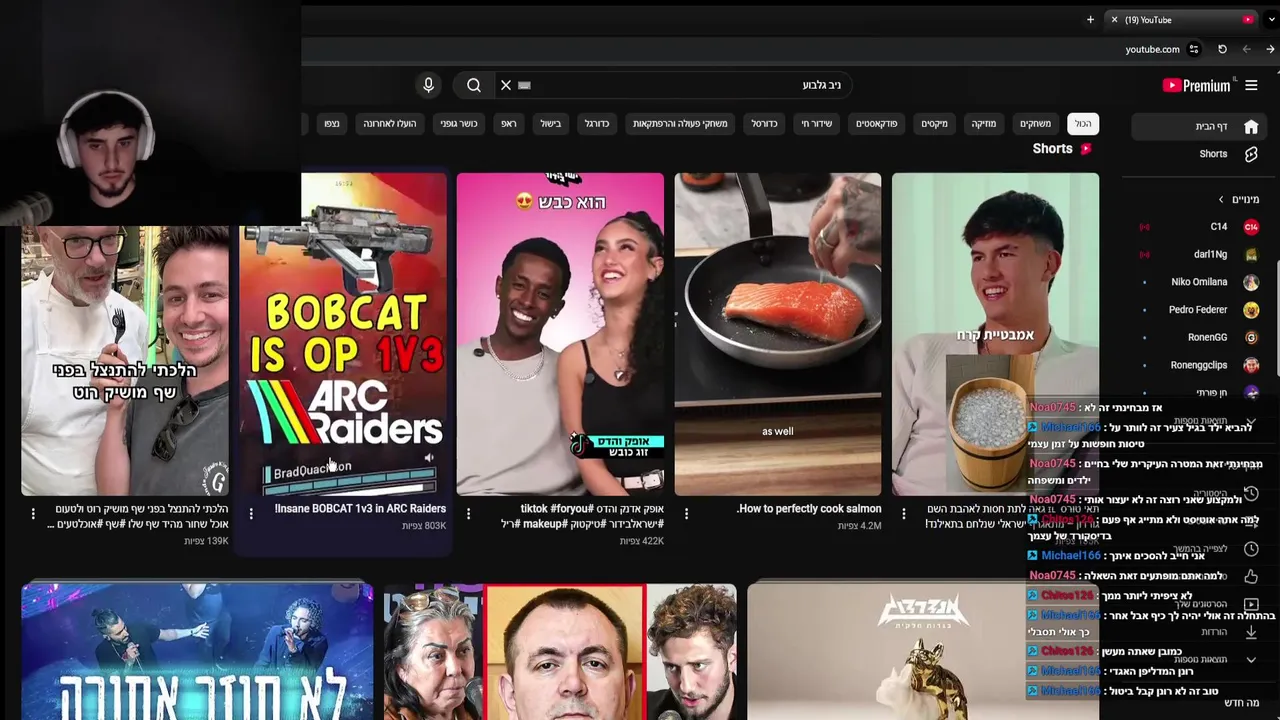The width and height of the screenshot is (1280, 720).
Task: Open the Niko Omilana channel avatar
Action: 1251,282
